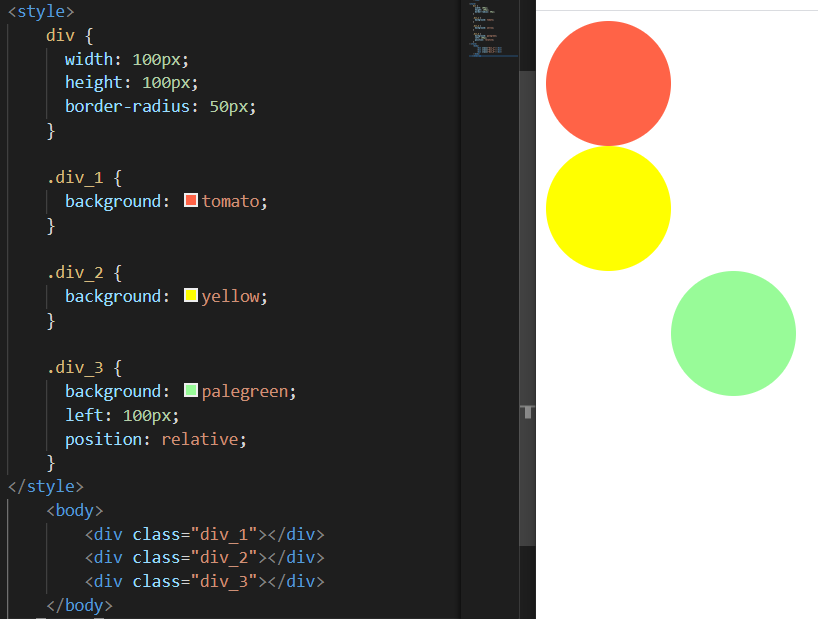Click the '.div_1 {' selector line
This screenshot has height=619, width=818.
(84, 178)
